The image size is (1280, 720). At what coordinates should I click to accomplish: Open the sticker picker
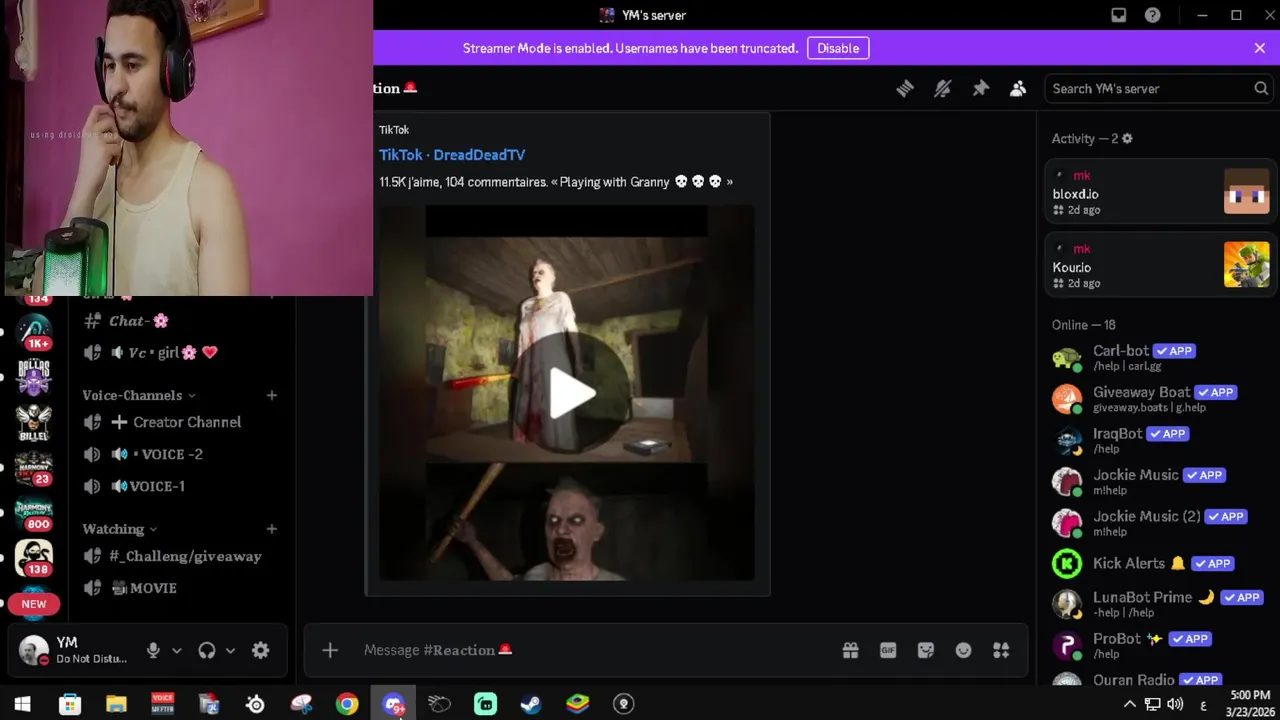click(x=926, y=650)
